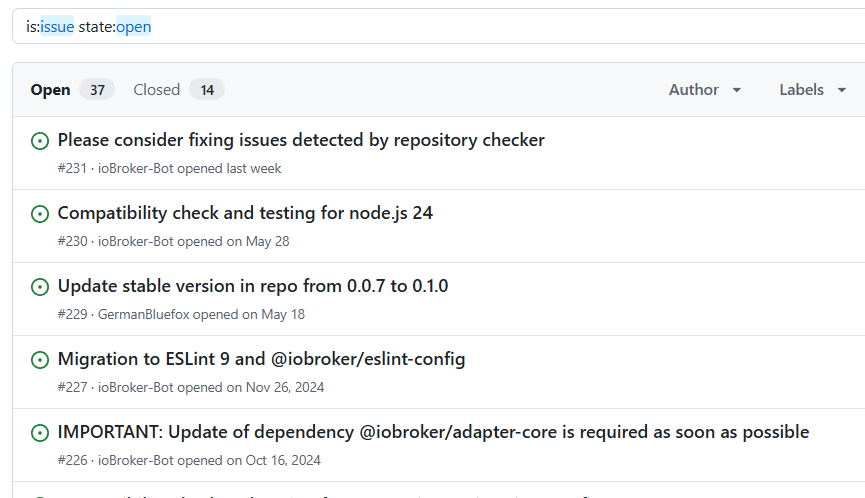
Task: Open the IMPORTANT adapter-core dependency issue
Action: pos(433,432)
